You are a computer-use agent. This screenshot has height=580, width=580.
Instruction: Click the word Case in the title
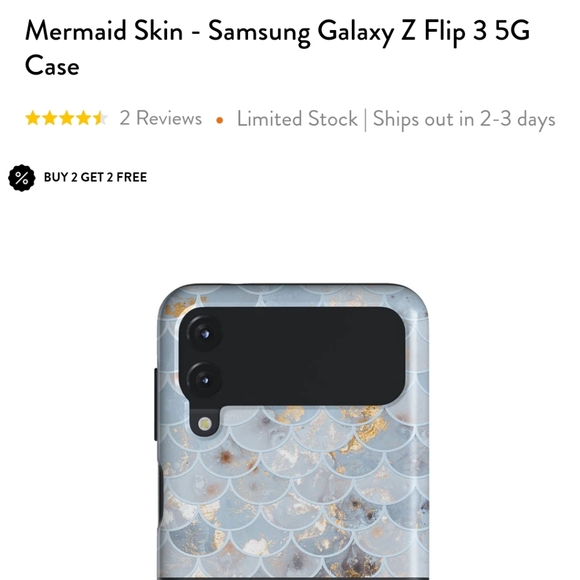point(52,65)
